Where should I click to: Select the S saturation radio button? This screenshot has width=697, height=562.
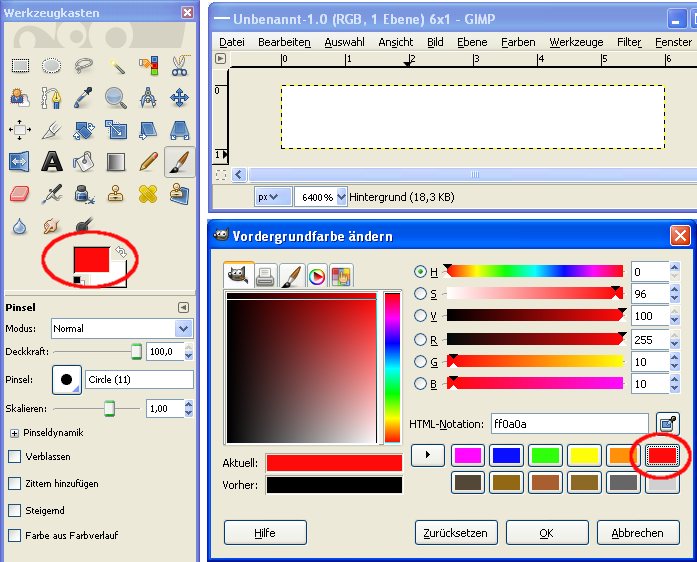(x=420, y=294)
